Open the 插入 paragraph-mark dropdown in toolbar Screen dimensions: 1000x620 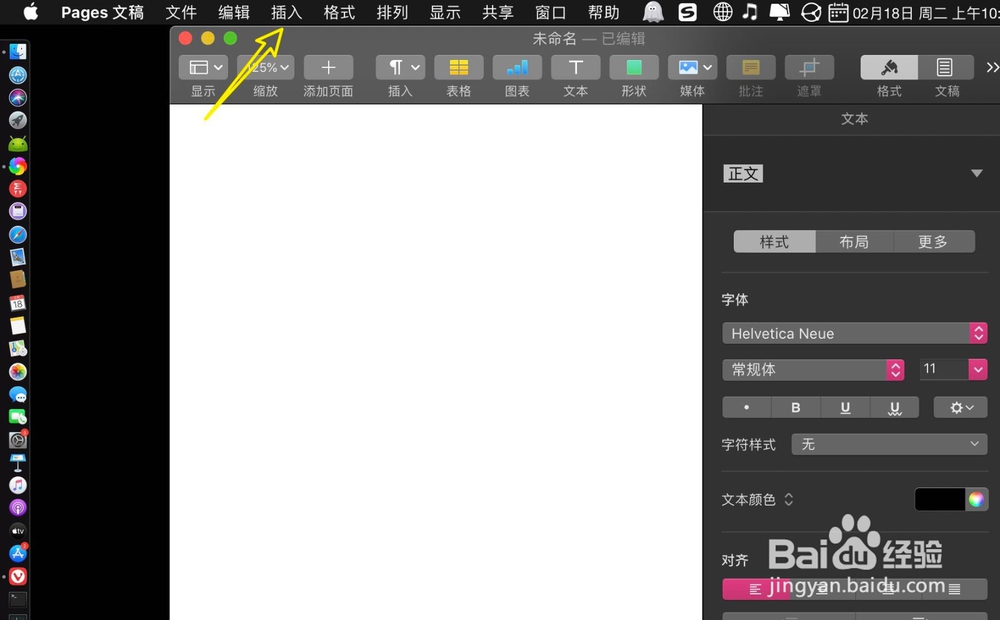point(401,68)
